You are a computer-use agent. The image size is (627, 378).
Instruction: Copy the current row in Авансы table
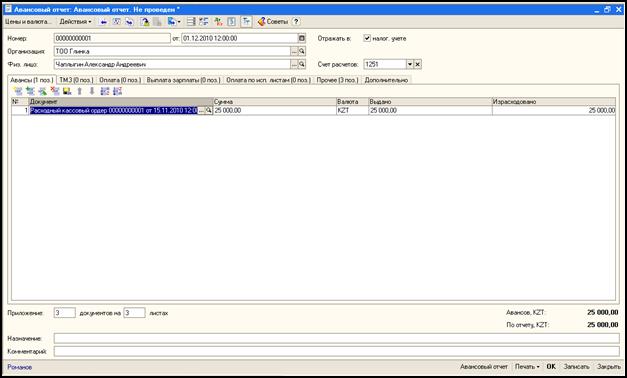(x=30, y=91)
